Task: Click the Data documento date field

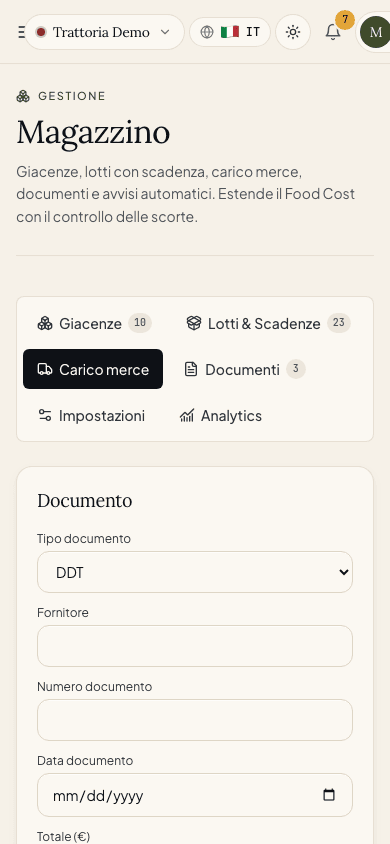Action: tap(195, 795)
